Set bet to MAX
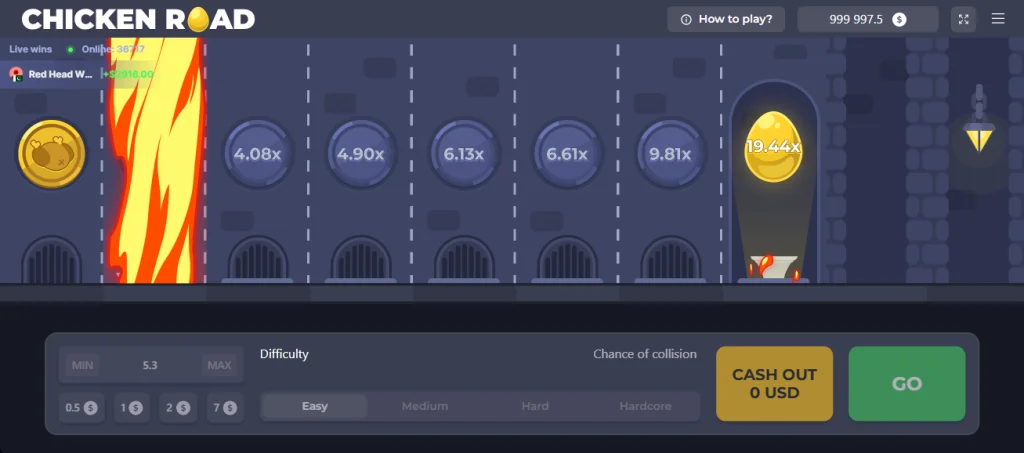 pyautogui.click(x=219, y=365)
